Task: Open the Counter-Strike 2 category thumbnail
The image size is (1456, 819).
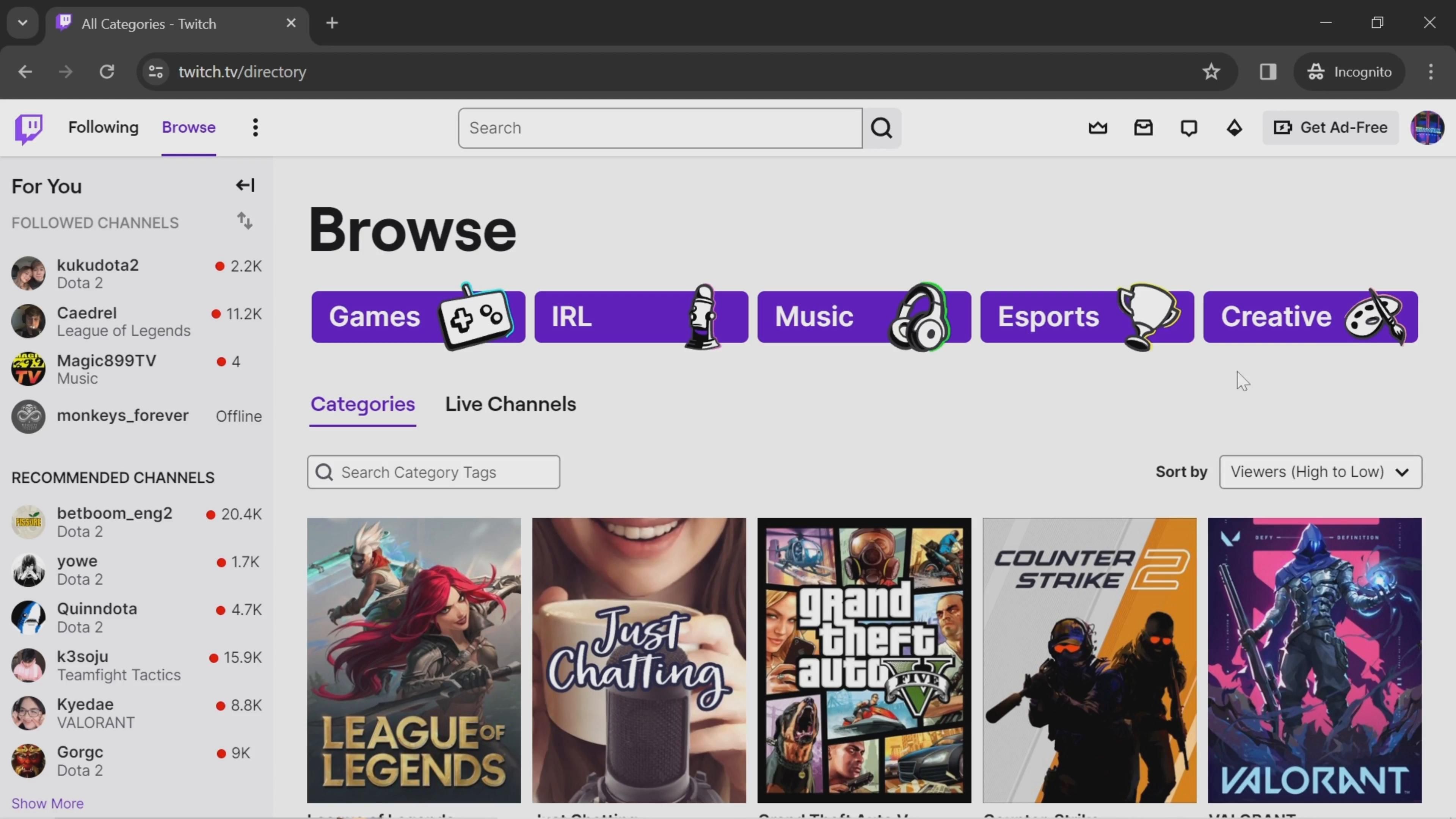Action: coord(1089,660)
